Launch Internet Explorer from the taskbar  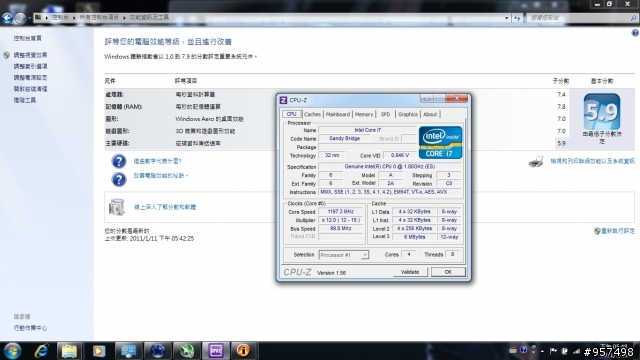(x=41, y=351)
